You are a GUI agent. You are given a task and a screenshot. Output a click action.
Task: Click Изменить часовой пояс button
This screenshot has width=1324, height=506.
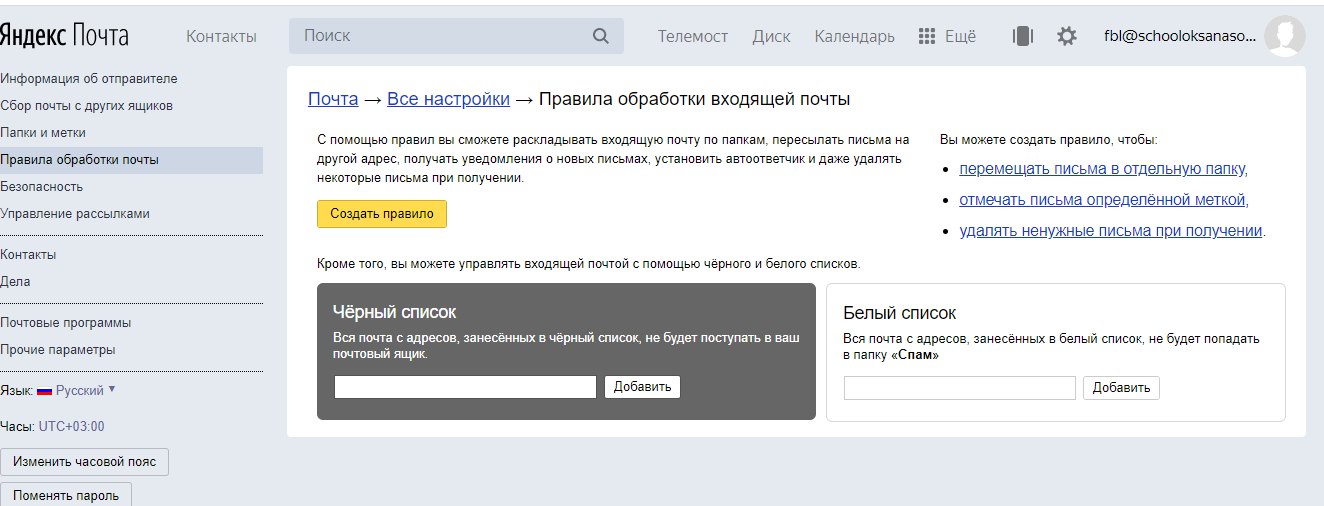(x=85, y=462)
